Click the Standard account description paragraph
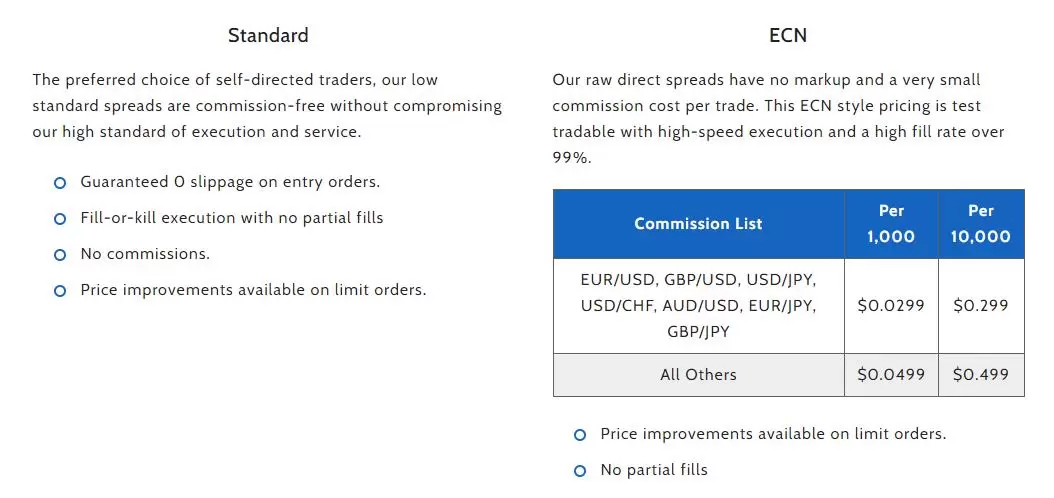The width and height of the screenshot is (1054, 498). pyautogui.click(x=268, y=106)
